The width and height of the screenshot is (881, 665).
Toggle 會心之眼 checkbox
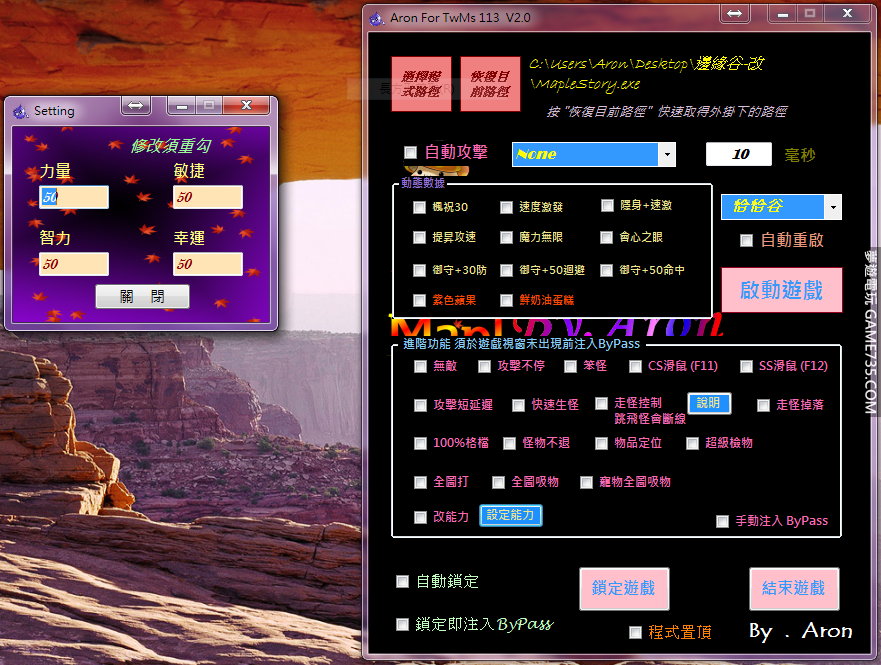606,238
